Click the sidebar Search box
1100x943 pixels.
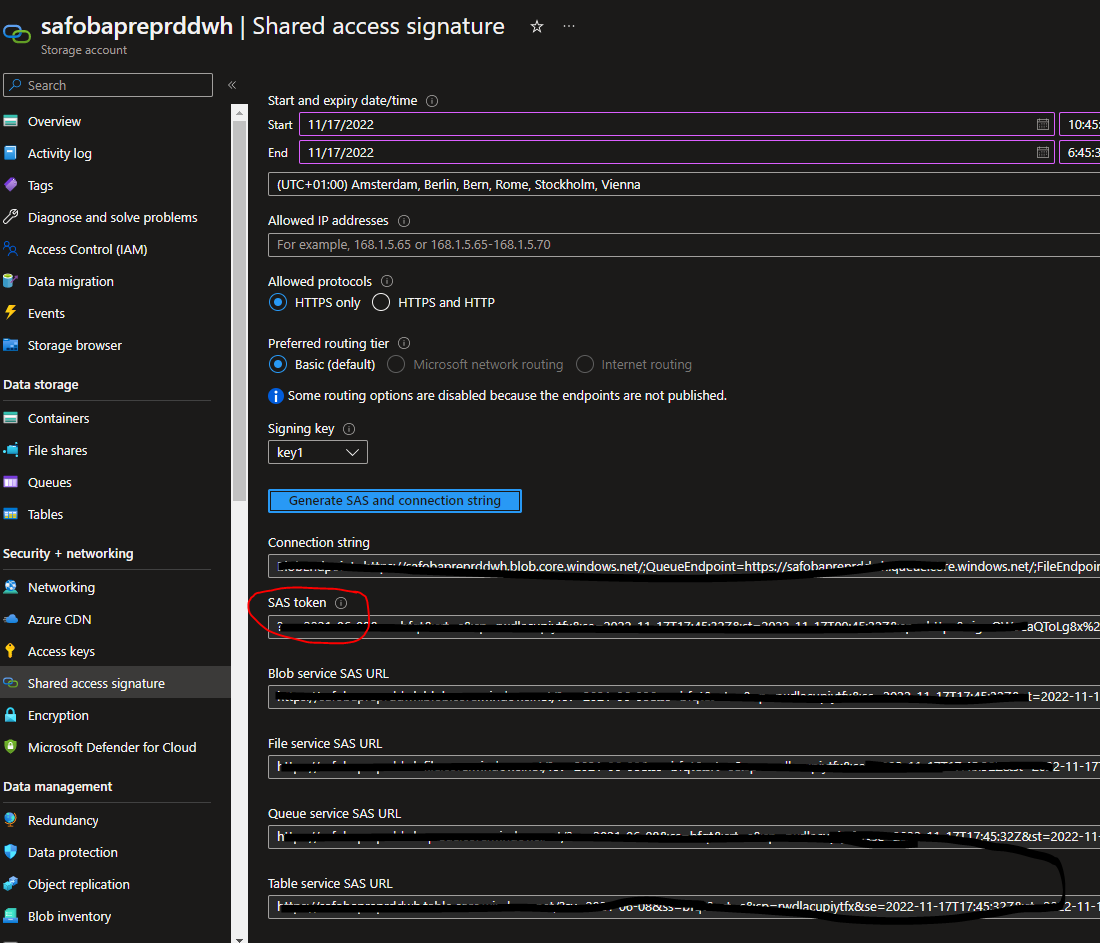pyautogui.click(x=108, y=85)
